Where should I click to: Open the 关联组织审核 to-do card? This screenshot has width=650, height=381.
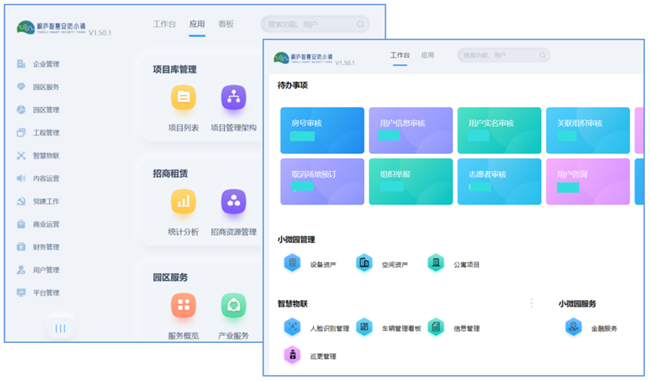[x=588, y=130]
